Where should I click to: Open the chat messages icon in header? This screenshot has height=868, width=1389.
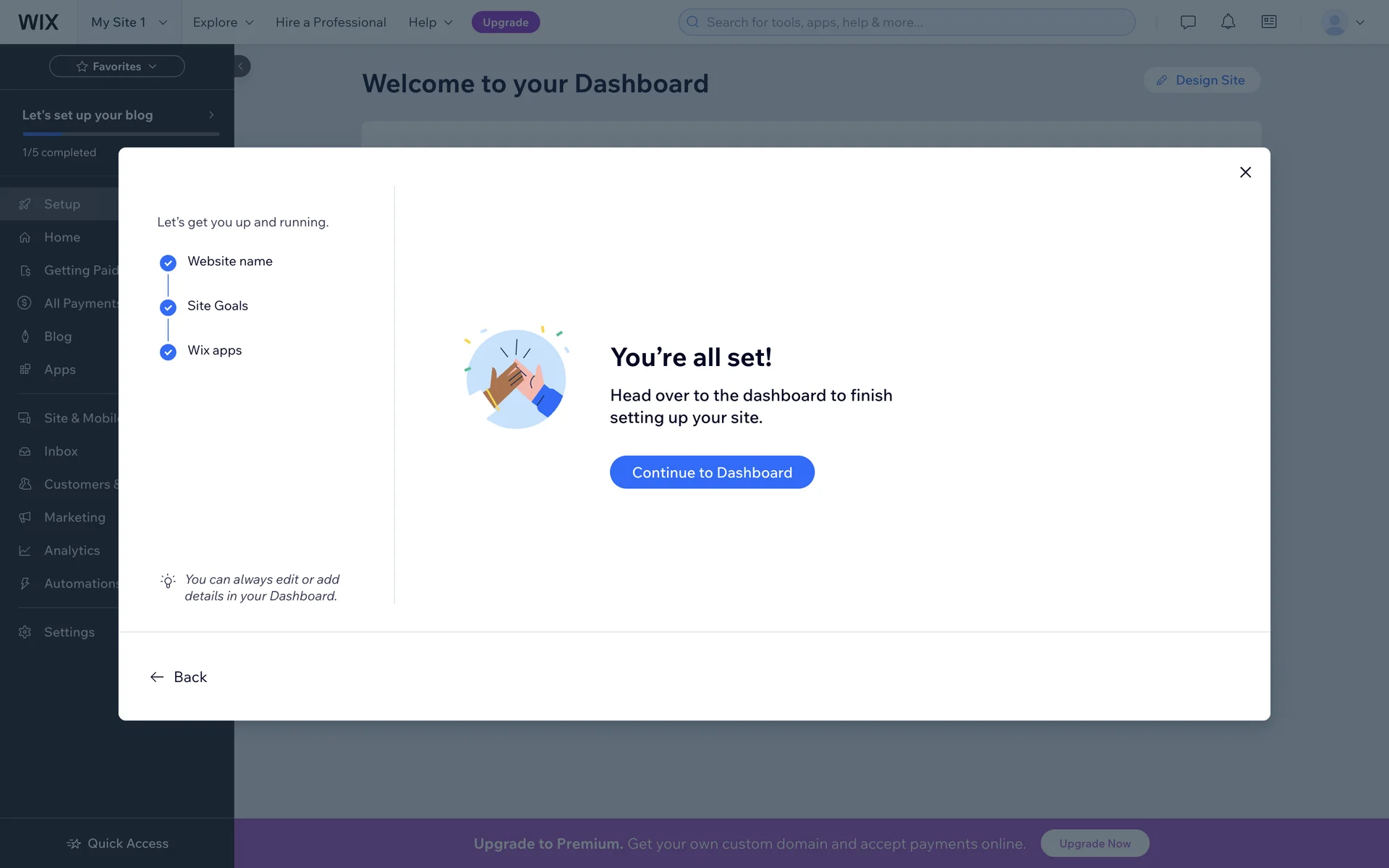click(1187, 22)
